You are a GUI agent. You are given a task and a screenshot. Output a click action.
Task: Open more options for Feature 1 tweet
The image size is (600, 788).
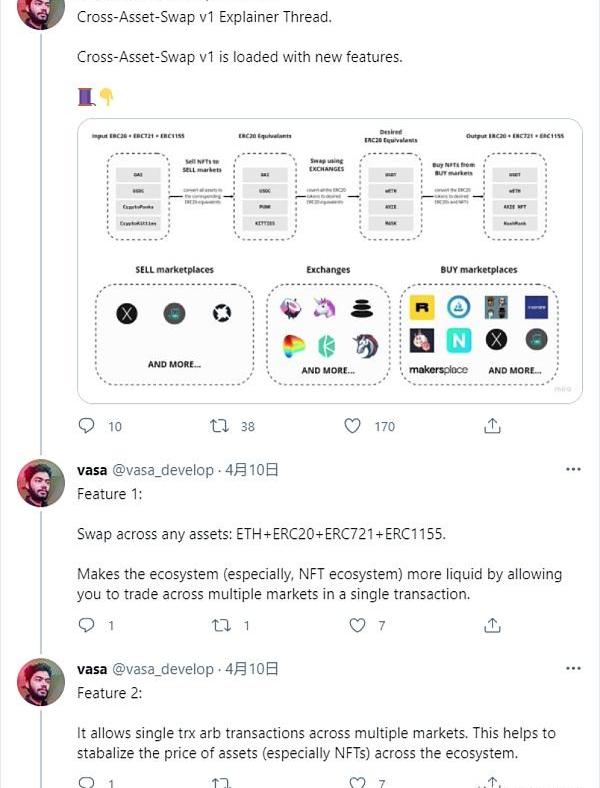click(573, 469)
